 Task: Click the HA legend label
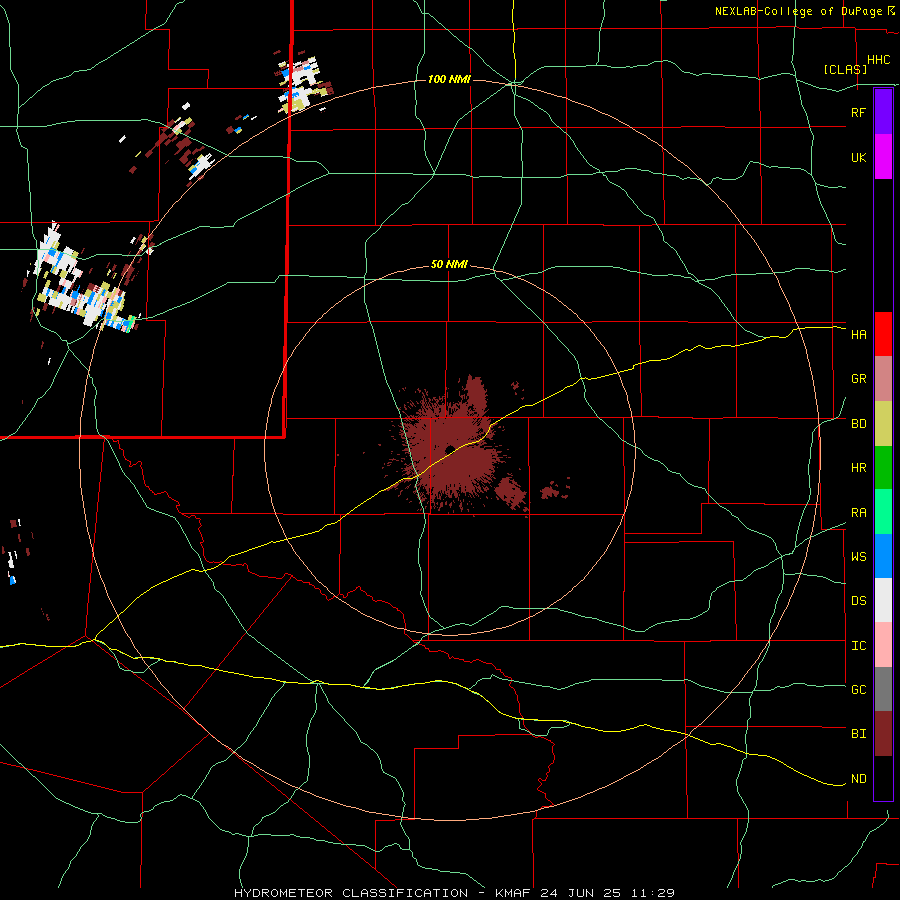tap(858, 334)
